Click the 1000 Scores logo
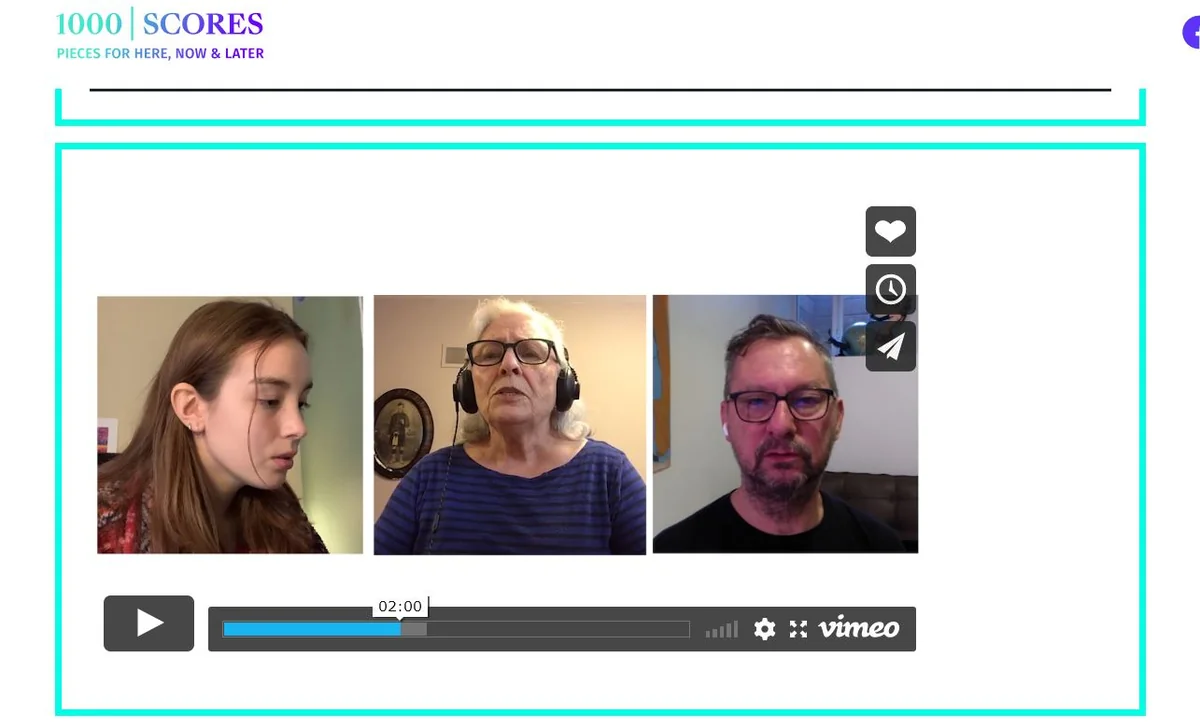1200x728 pixels. coord(160,34)
